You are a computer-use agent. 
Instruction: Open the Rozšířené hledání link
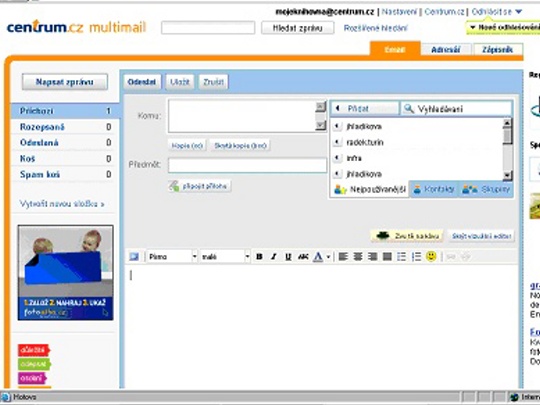pyautogui.click(x=375, y=28)
